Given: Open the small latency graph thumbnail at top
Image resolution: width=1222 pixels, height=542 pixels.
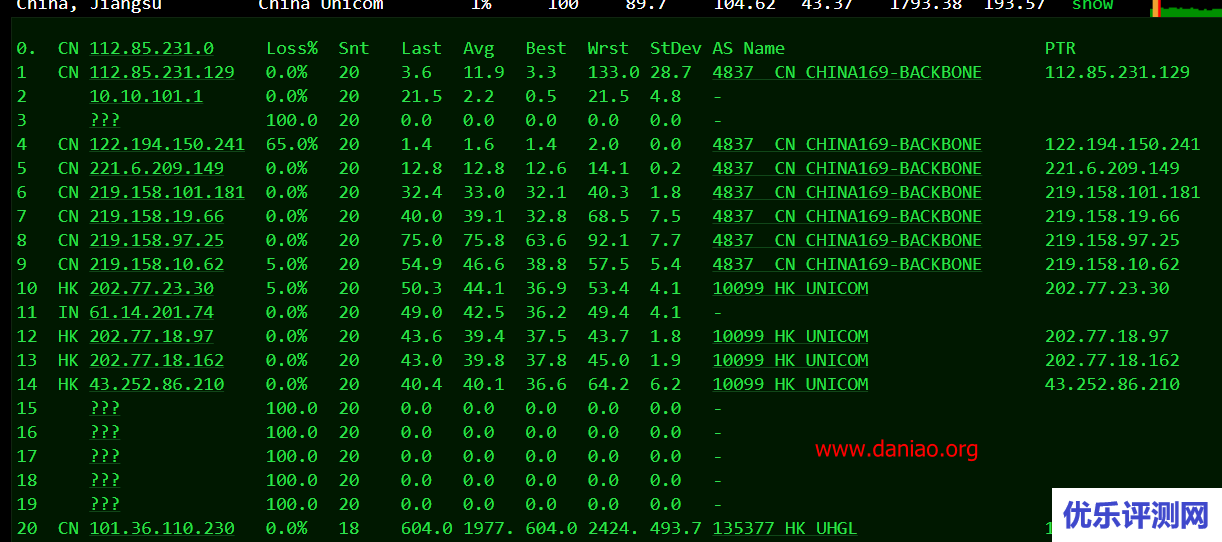Looking at the screenshot, I should pyautogui.click(x=1184, y=8).
